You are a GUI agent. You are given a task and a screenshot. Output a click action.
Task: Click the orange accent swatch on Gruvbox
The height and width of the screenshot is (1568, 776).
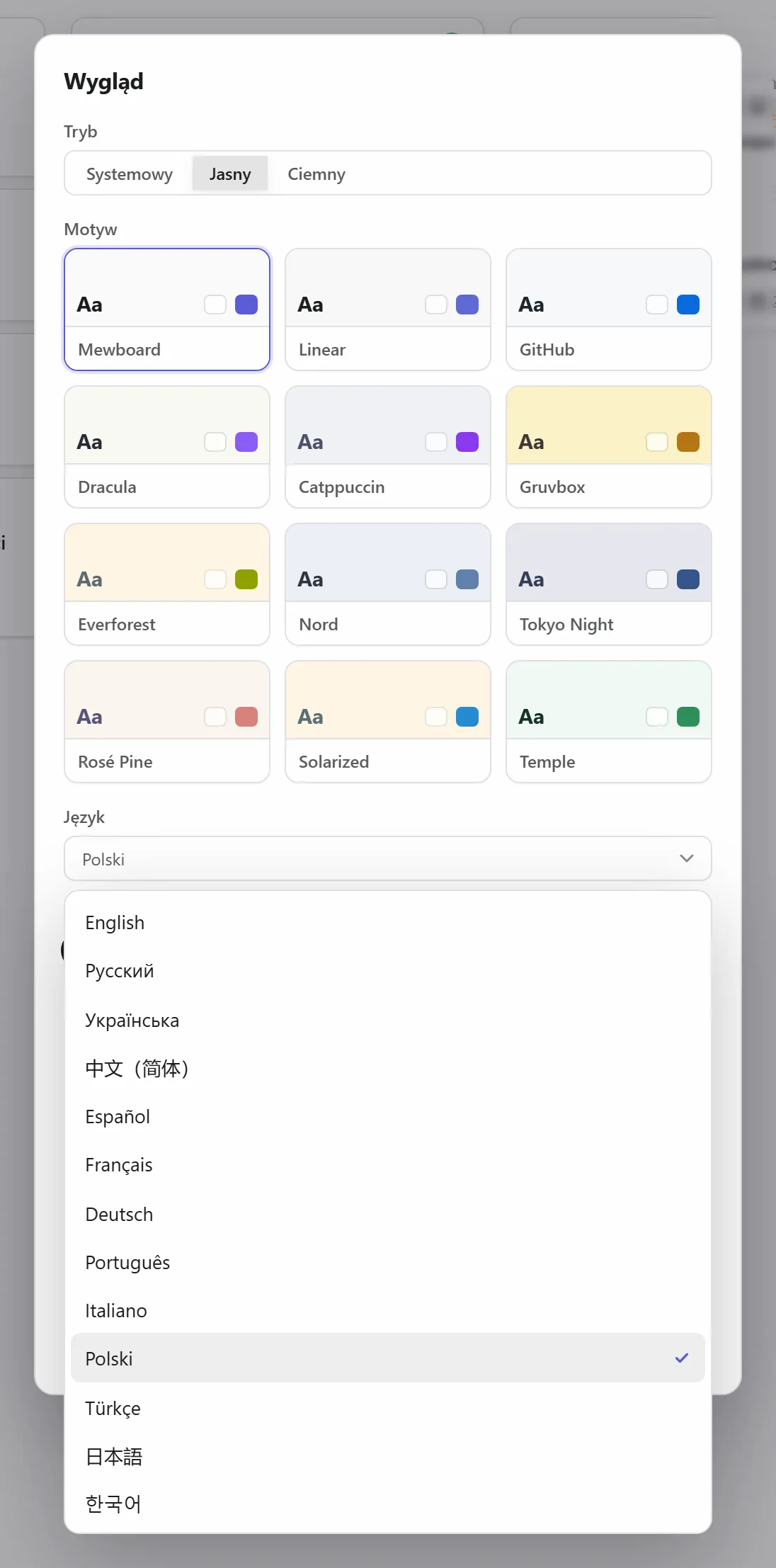(x=688, y=442)
